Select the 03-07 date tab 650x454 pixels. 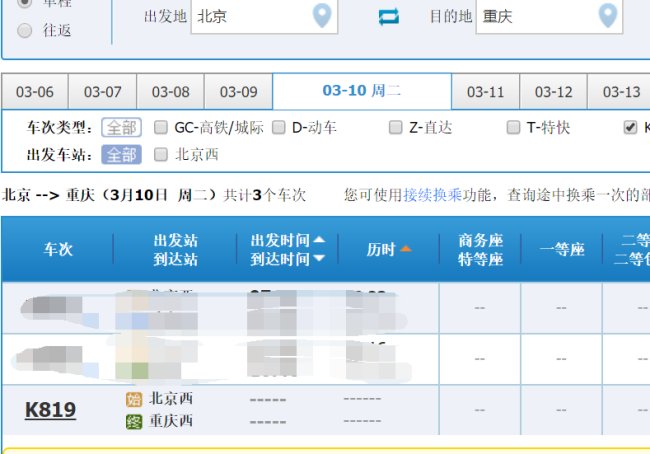(x=102, y=92)
